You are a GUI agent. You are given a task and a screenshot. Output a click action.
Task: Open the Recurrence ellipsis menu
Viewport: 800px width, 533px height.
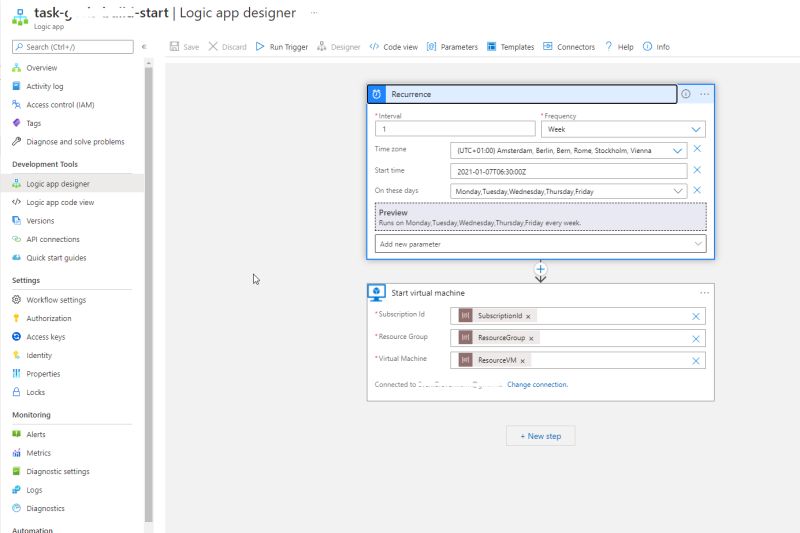[705, 94]
